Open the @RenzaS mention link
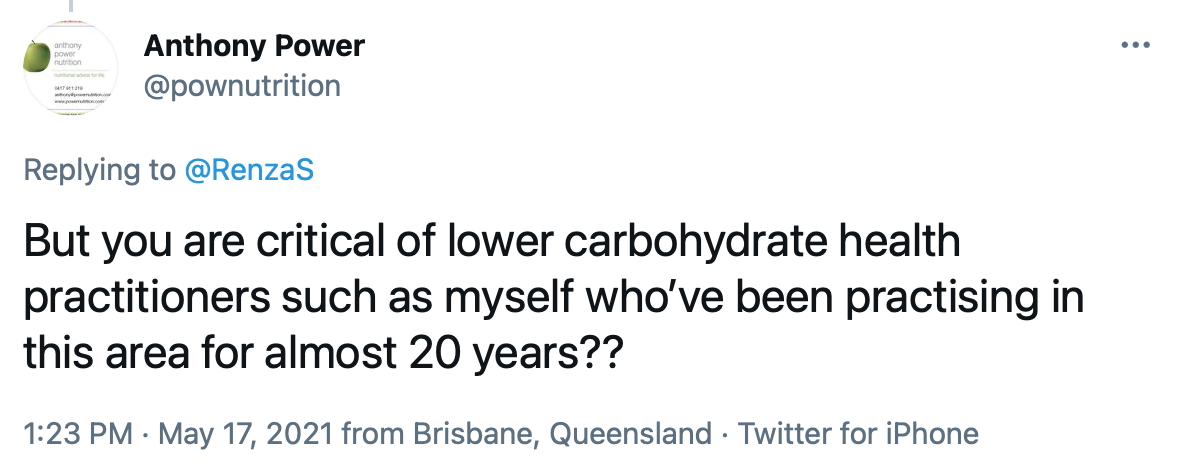 point(249,170)
